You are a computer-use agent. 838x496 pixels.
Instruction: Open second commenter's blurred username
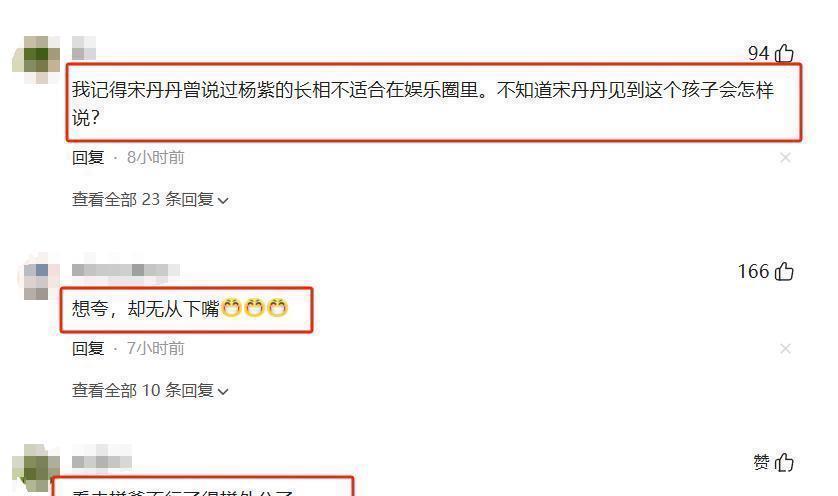(x=125, y=270)
